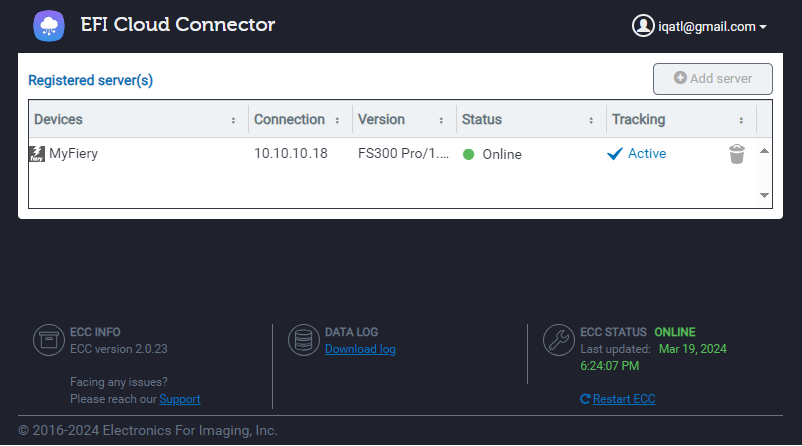802x446 pixels.
Task: Select the MyFiery device name
Action: pyautogui.click(x=74, y=153)
